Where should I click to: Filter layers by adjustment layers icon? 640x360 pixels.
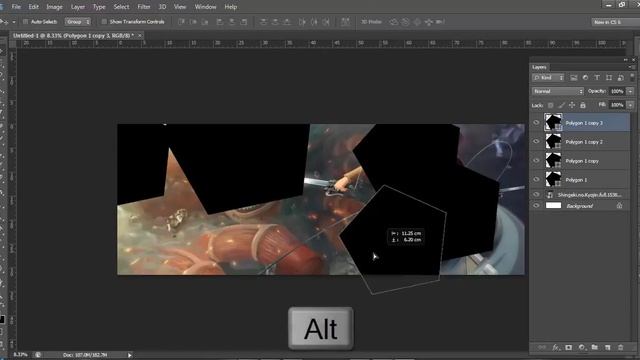click(585, 78)
